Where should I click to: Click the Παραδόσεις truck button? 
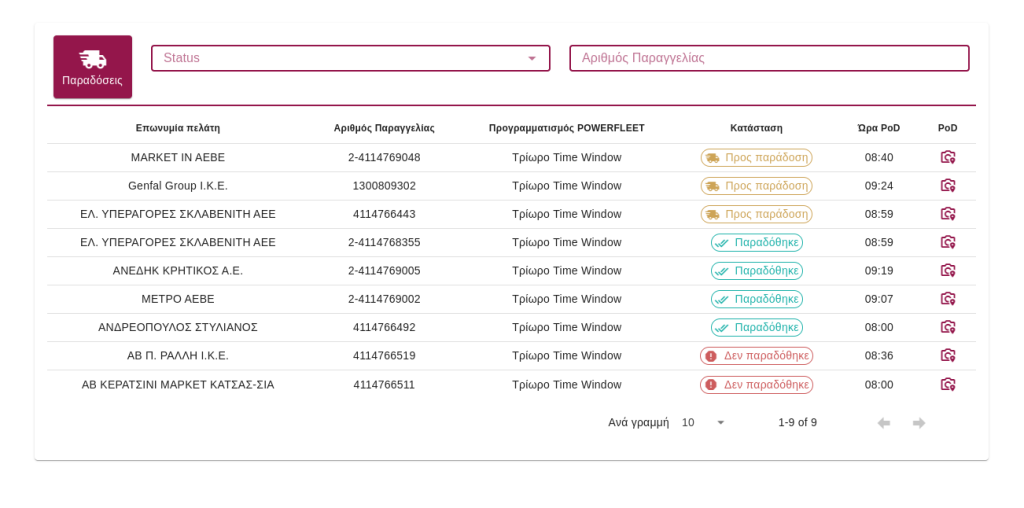pos(92,67)
